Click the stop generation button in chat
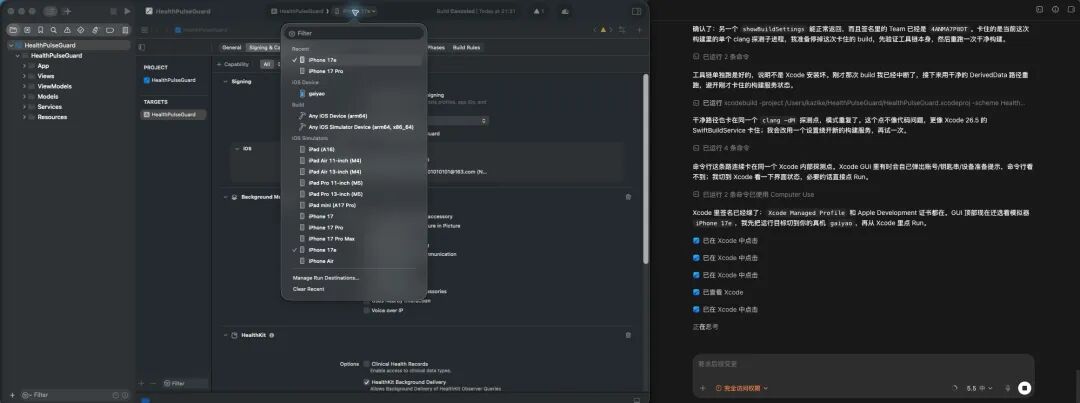Screen dimensions: 1080x403 click(1025, 388)
